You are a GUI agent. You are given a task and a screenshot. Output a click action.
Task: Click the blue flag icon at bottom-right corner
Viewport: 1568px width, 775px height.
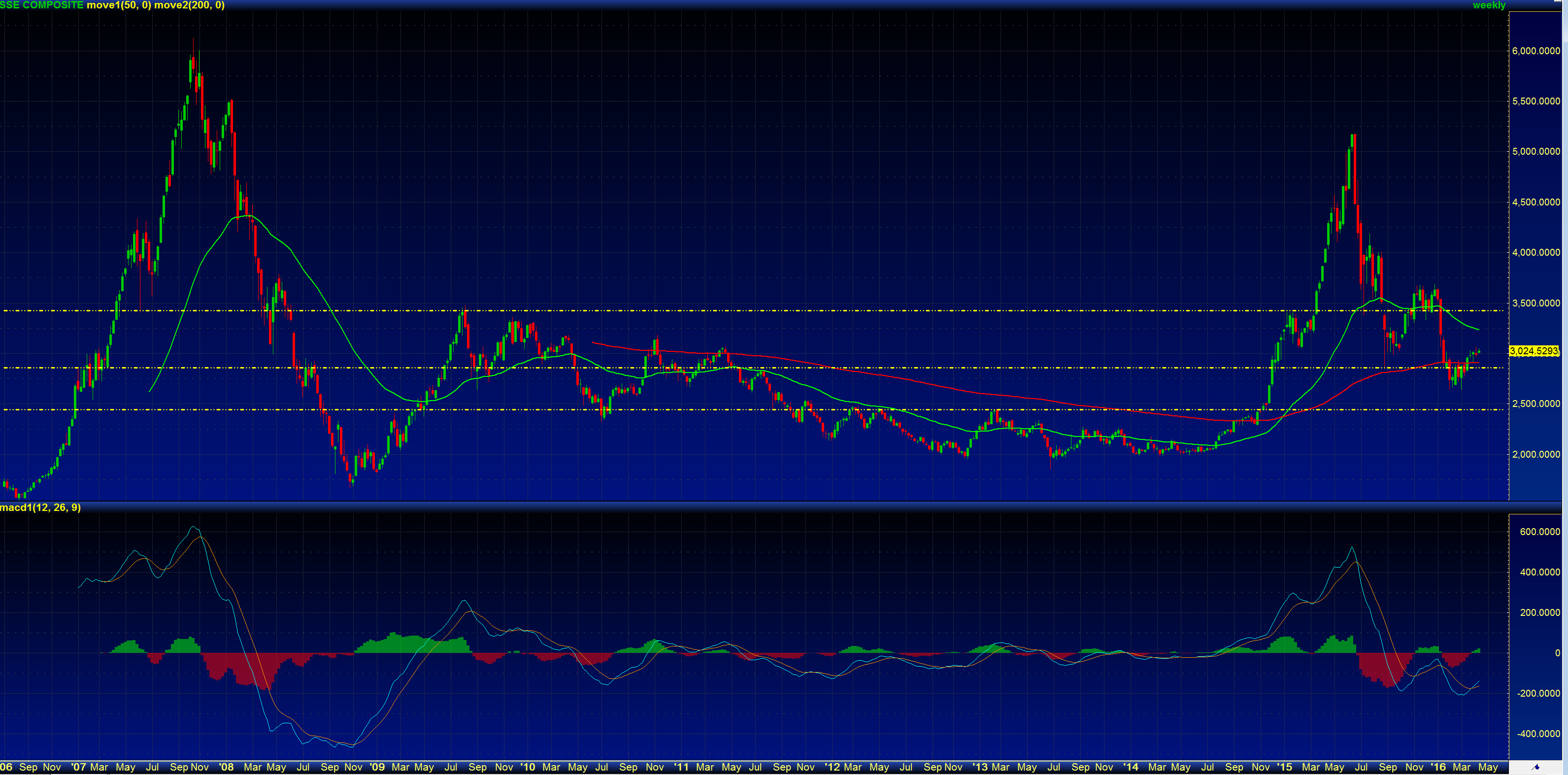(1536, 767)
